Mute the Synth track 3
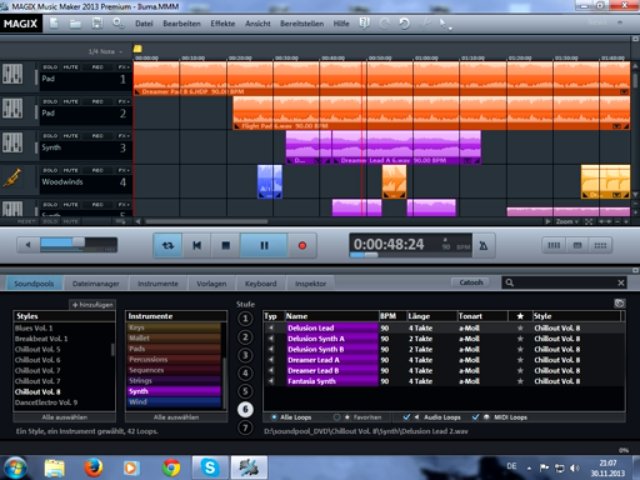640x480 pixels. tap(71, 136)
